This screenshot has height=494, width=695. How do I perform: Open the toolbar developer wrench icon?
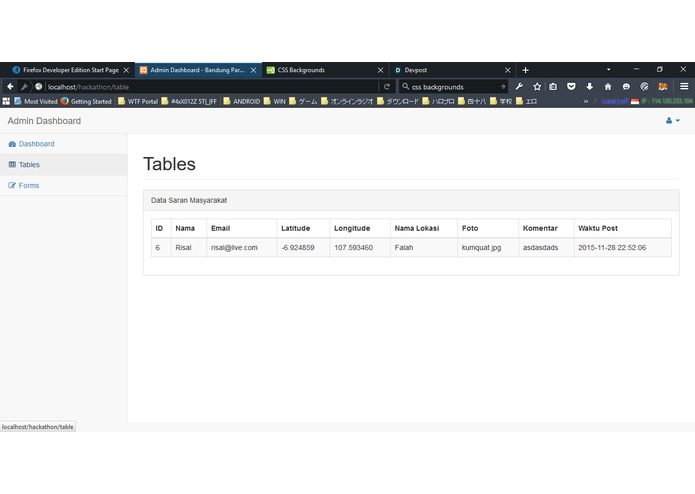coord(519,86)
